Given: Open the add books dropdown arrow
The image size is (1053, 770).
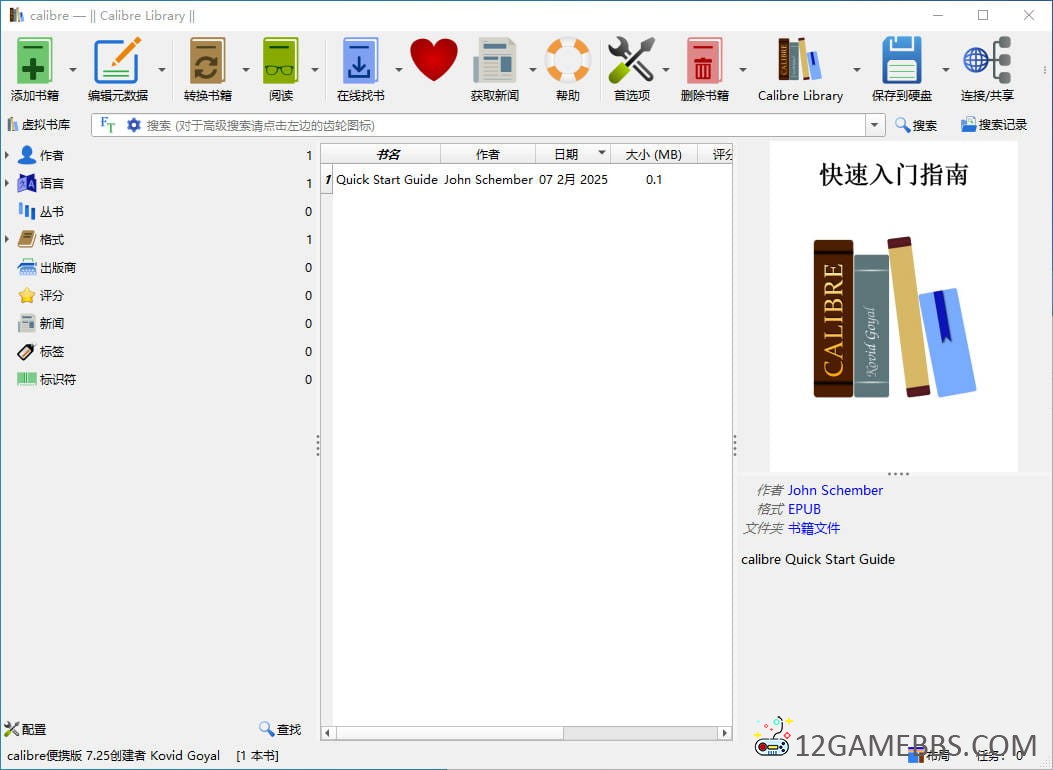Looking at the screenshot, I should 73,69.
